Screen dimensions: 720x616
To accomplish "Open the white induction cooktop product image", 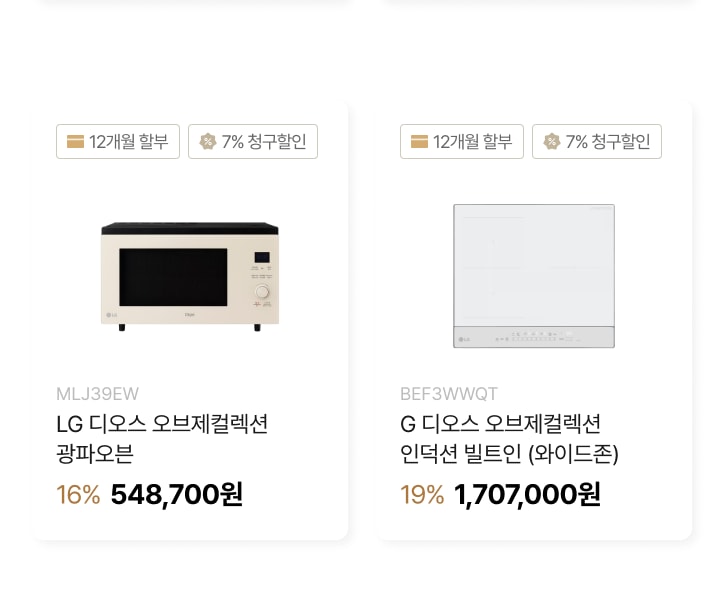I will coord(534,276).
